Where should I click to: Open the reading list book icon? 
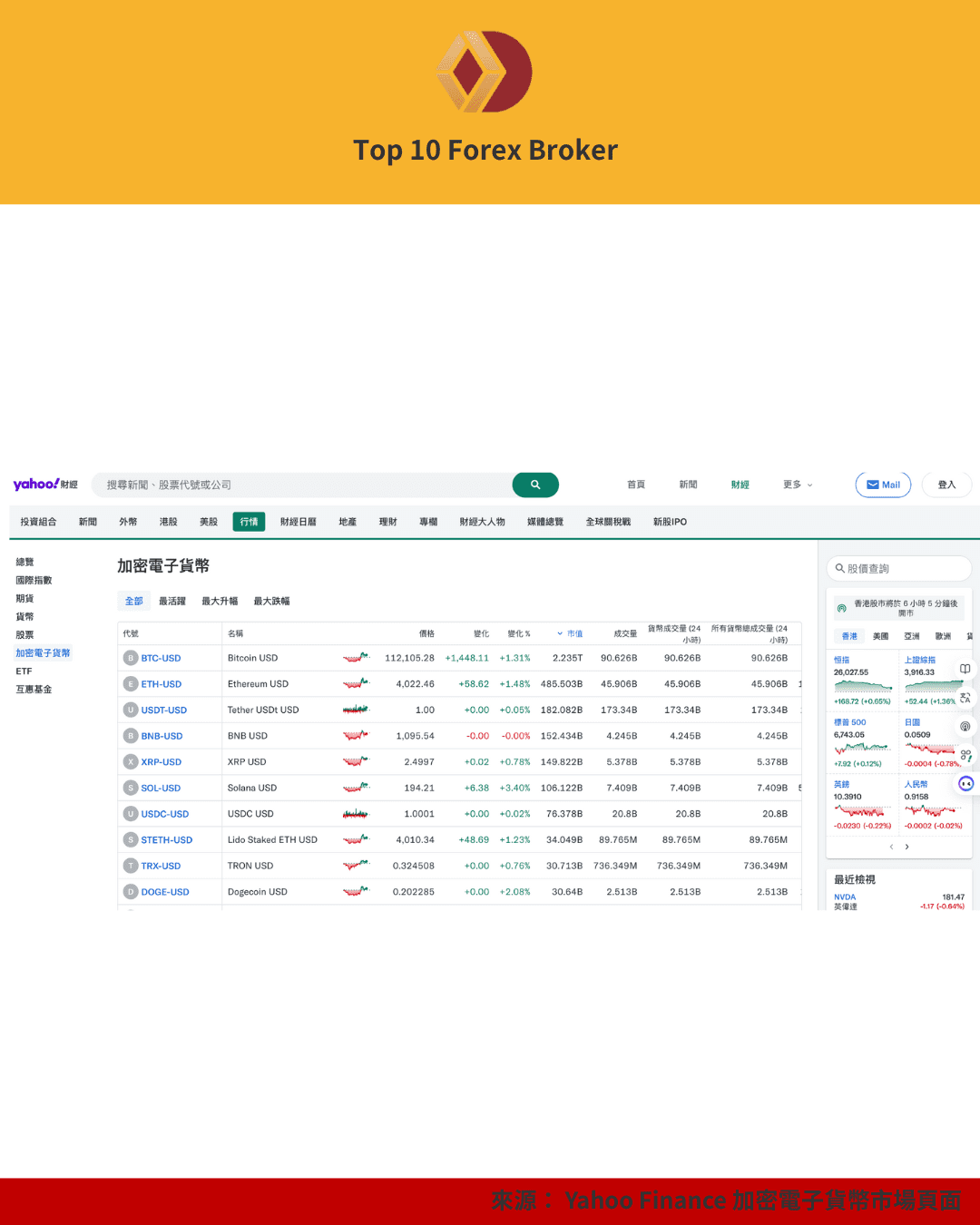click(965, 669)
